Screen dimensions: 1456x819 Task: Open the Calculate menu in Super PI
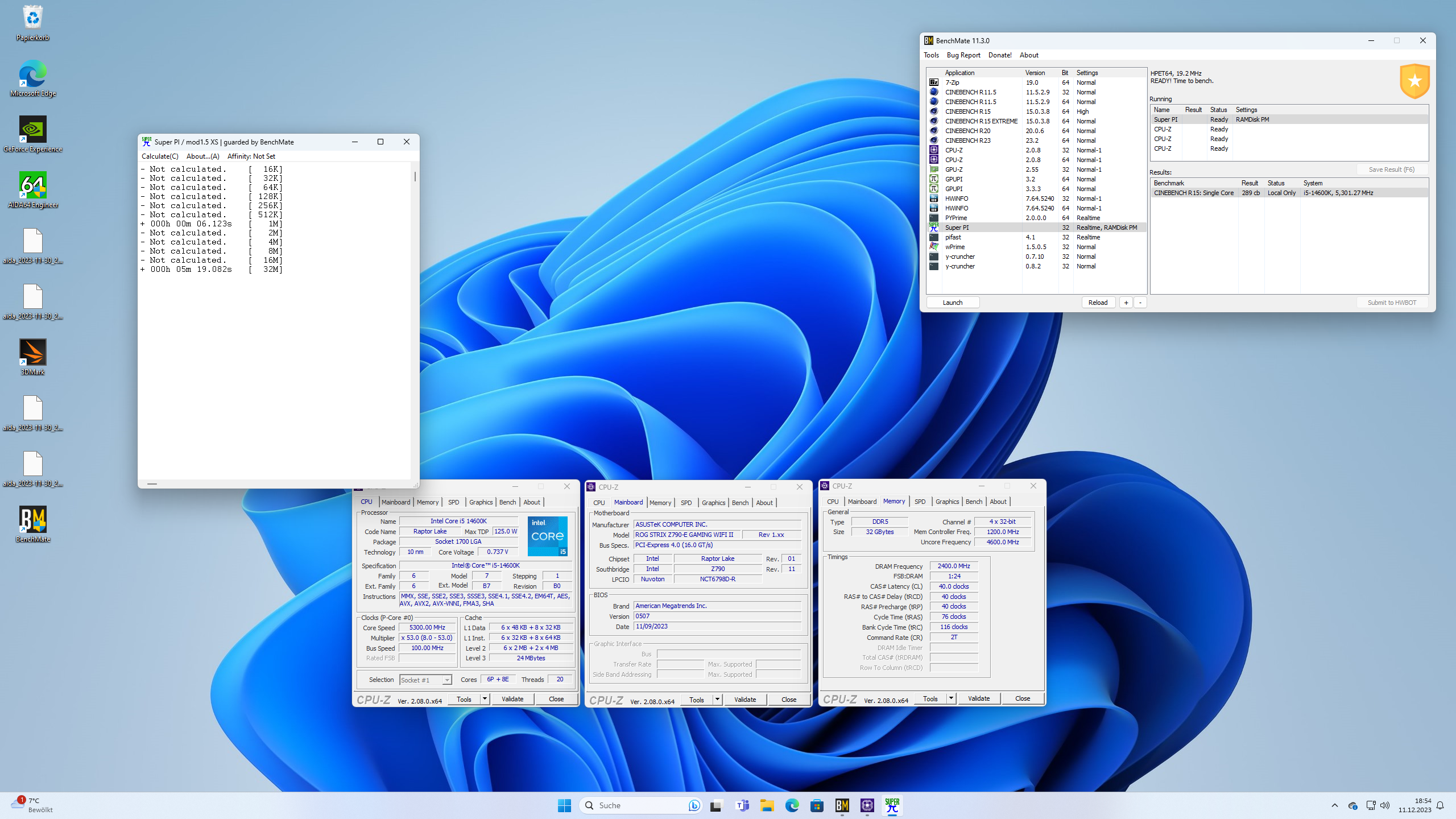(x=159, y=156)
